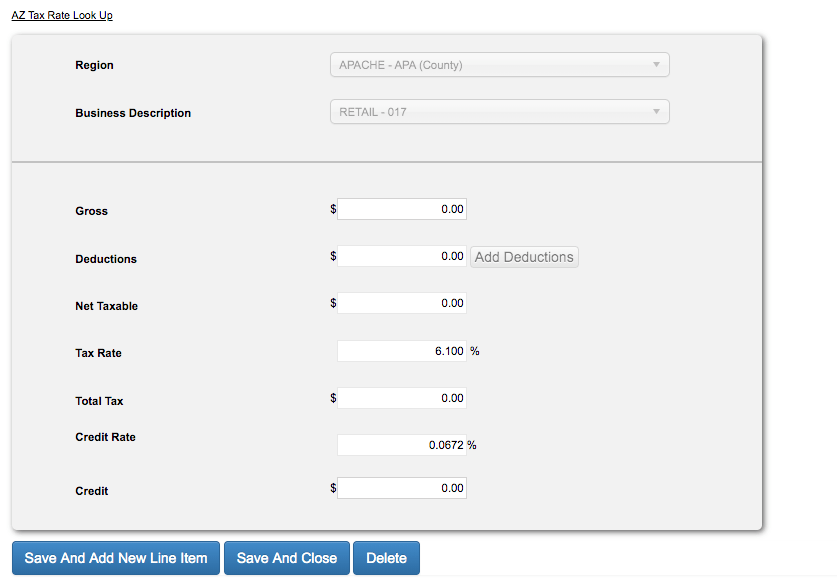The image size is (837, 578).
Task: Select the Net Taxable amount field
Action: click(x=402, y=303)
